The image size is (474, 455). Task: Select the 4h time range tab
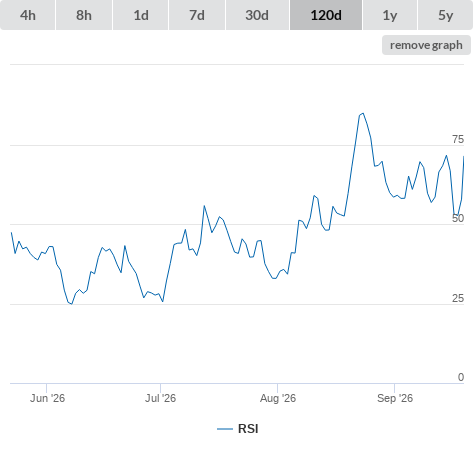28,15
